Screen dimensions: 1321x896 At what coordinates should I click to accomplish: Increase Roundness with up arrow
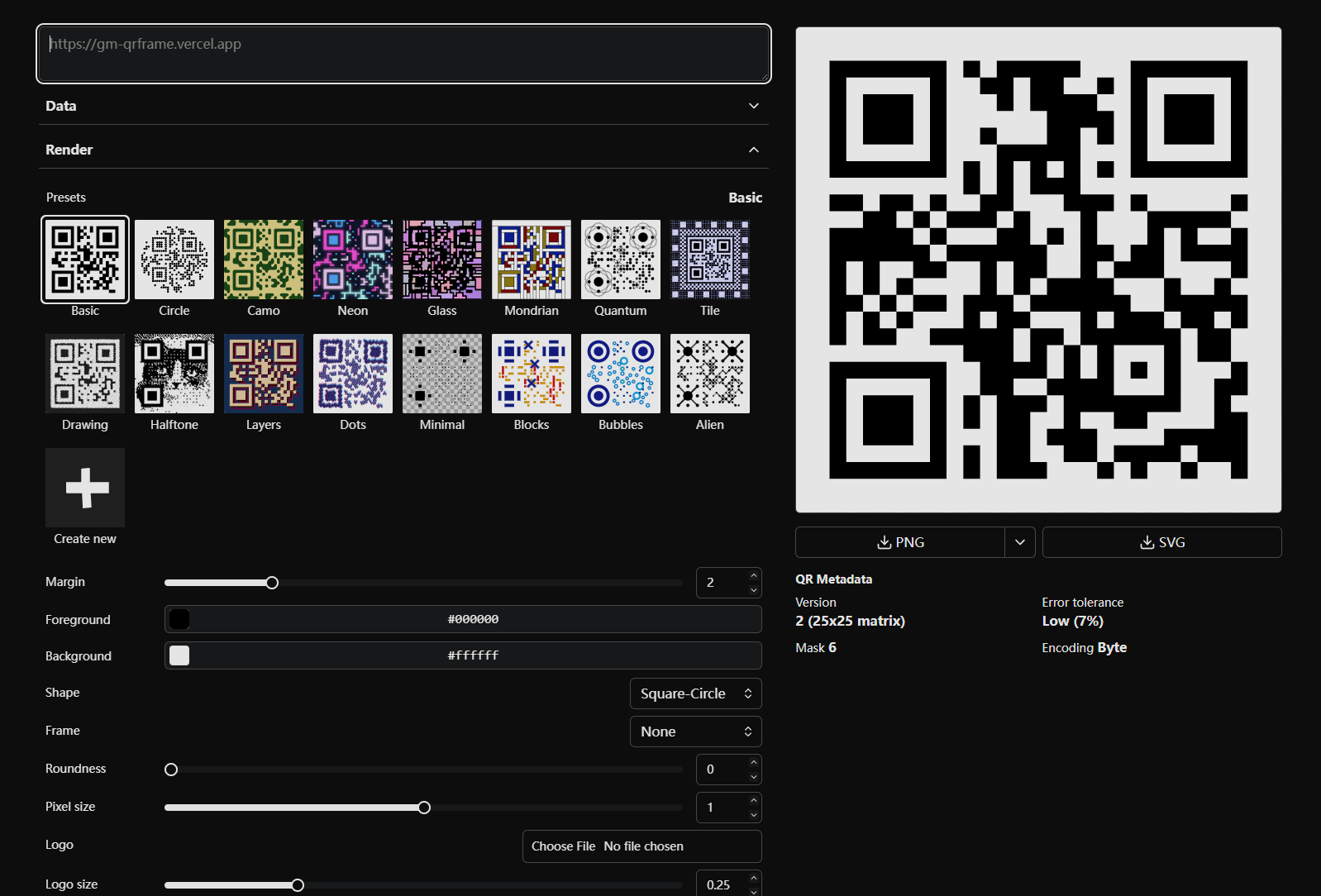click(754, 763)
